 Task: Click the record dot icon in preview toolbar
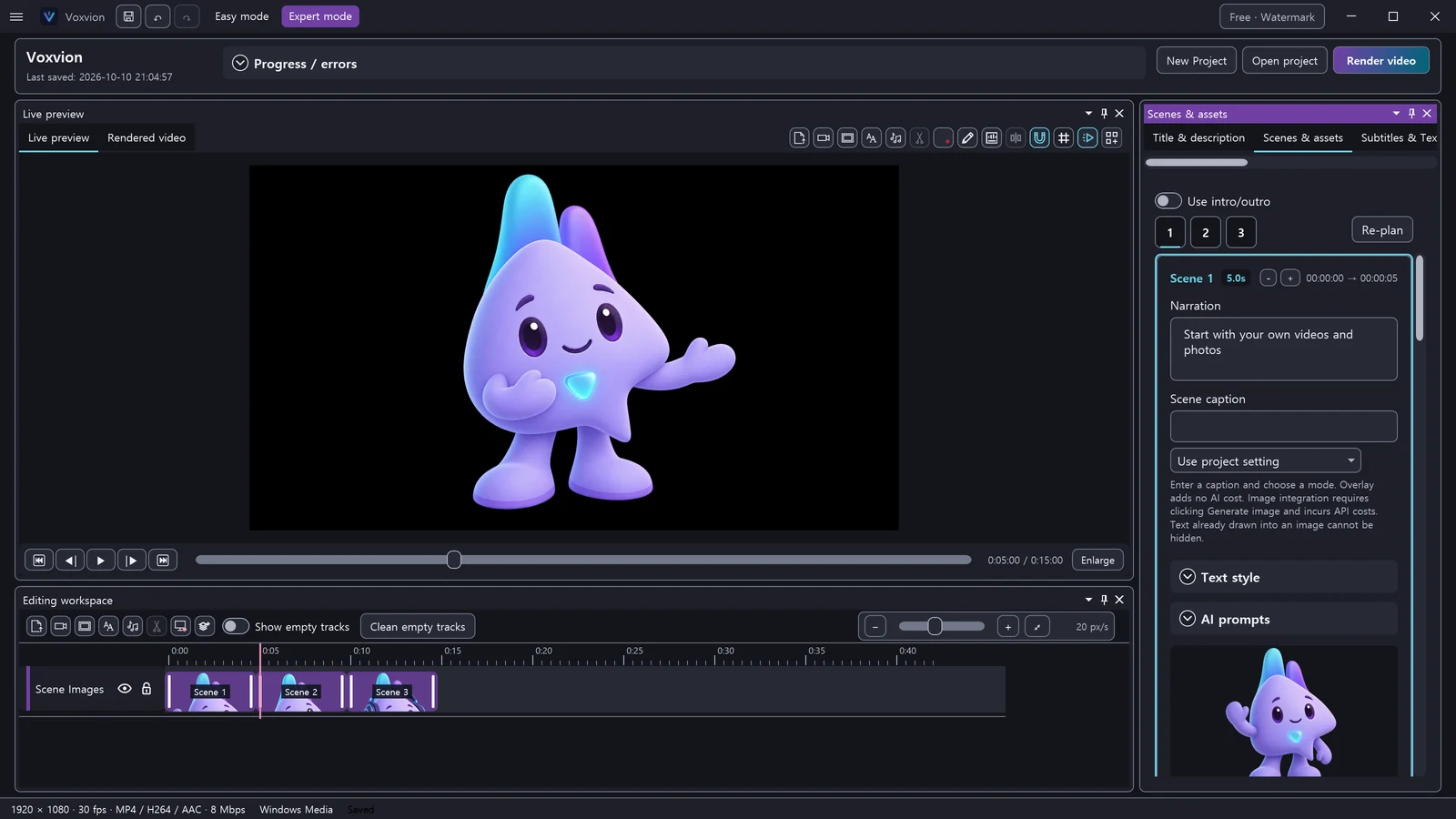pos(944,138)
